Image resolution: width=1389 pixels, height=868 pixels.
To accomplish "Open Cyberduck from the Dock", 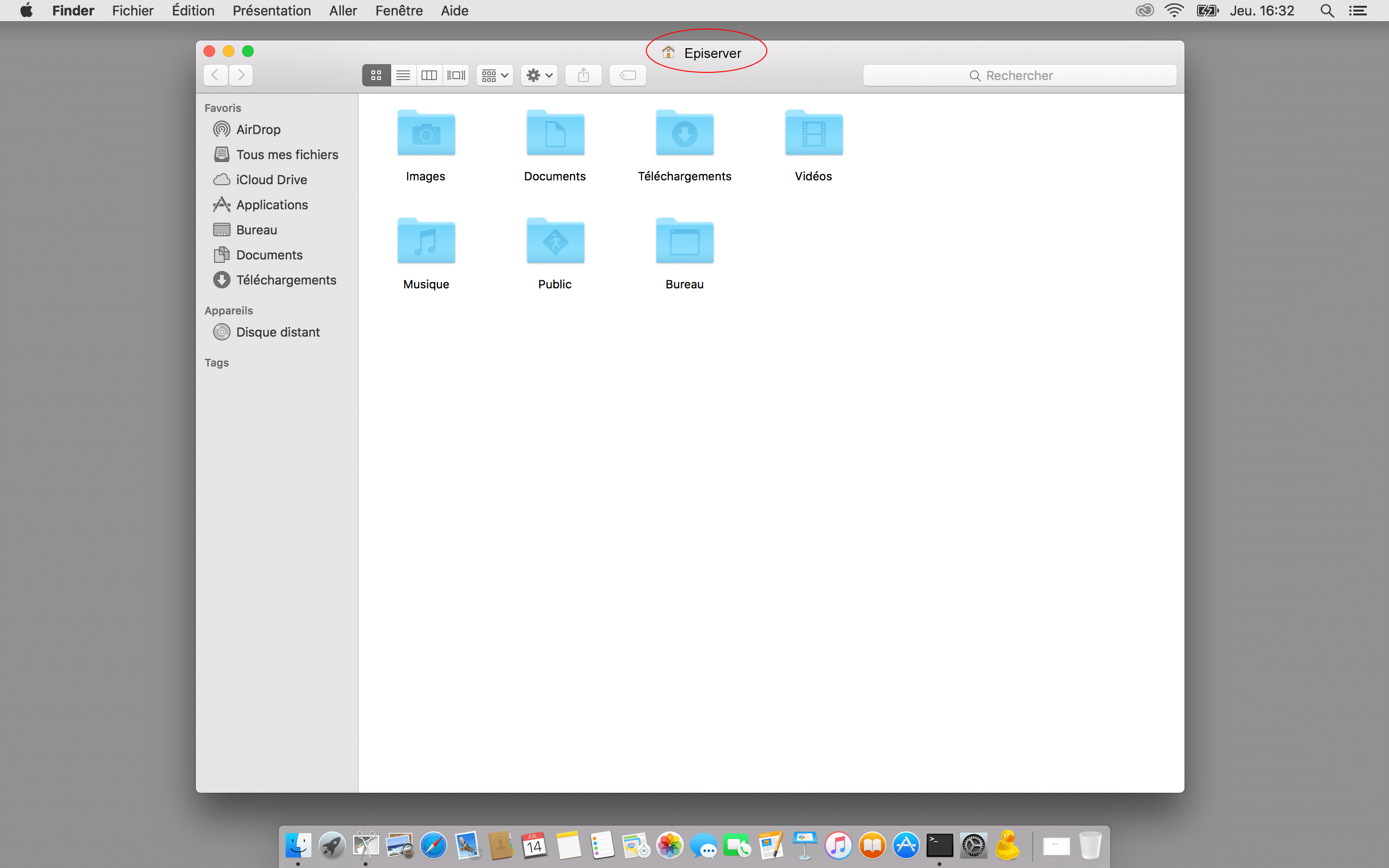I will tap(1008, 845).
